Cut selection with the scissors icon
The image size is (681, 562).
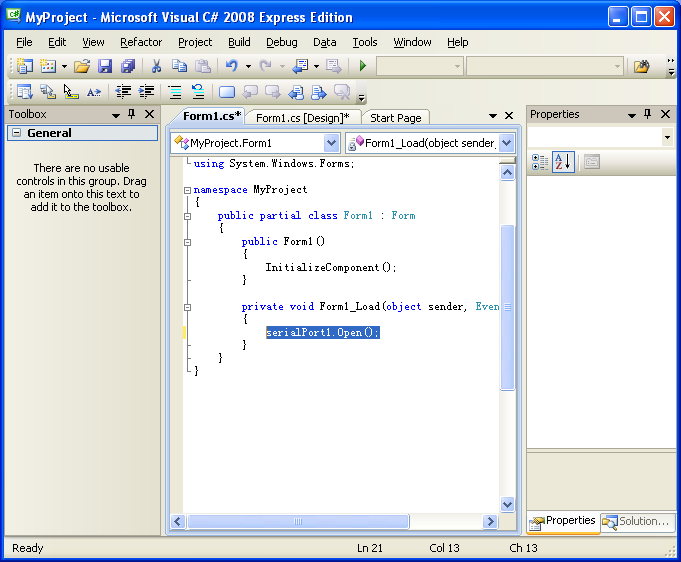coord(156,66)
